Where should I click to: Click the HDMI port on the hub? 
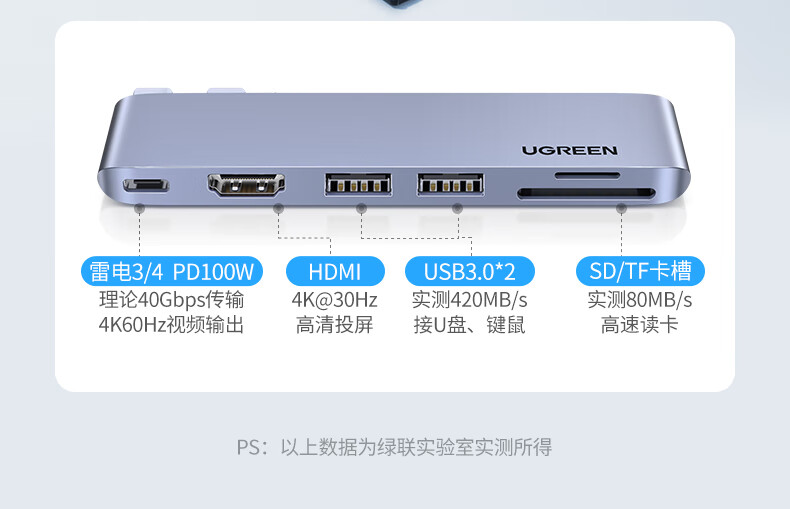pyautogui.click(x=246, y=185)
